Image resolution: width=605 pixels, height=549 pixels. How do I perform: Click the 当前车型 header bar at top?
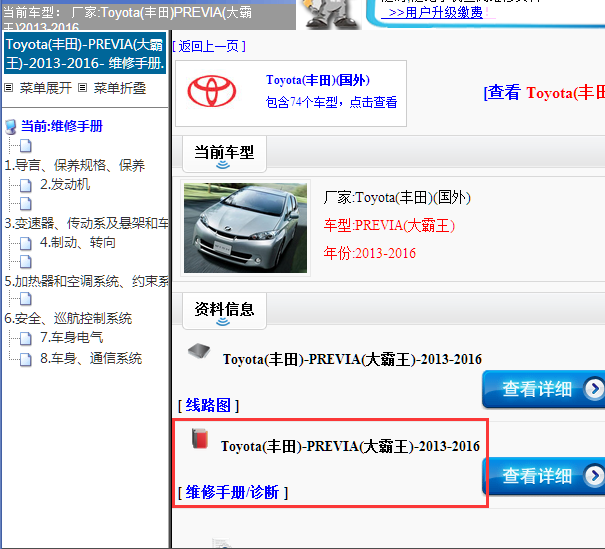pyautogui.click(x=148, y=16)
